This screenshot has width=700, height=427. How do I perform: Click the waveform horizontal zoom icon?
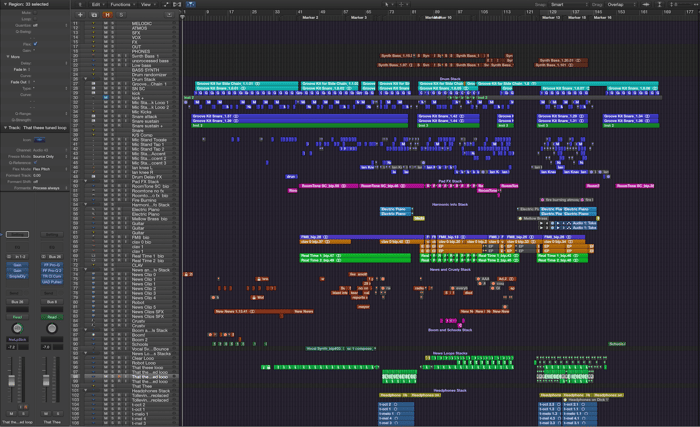646,4
